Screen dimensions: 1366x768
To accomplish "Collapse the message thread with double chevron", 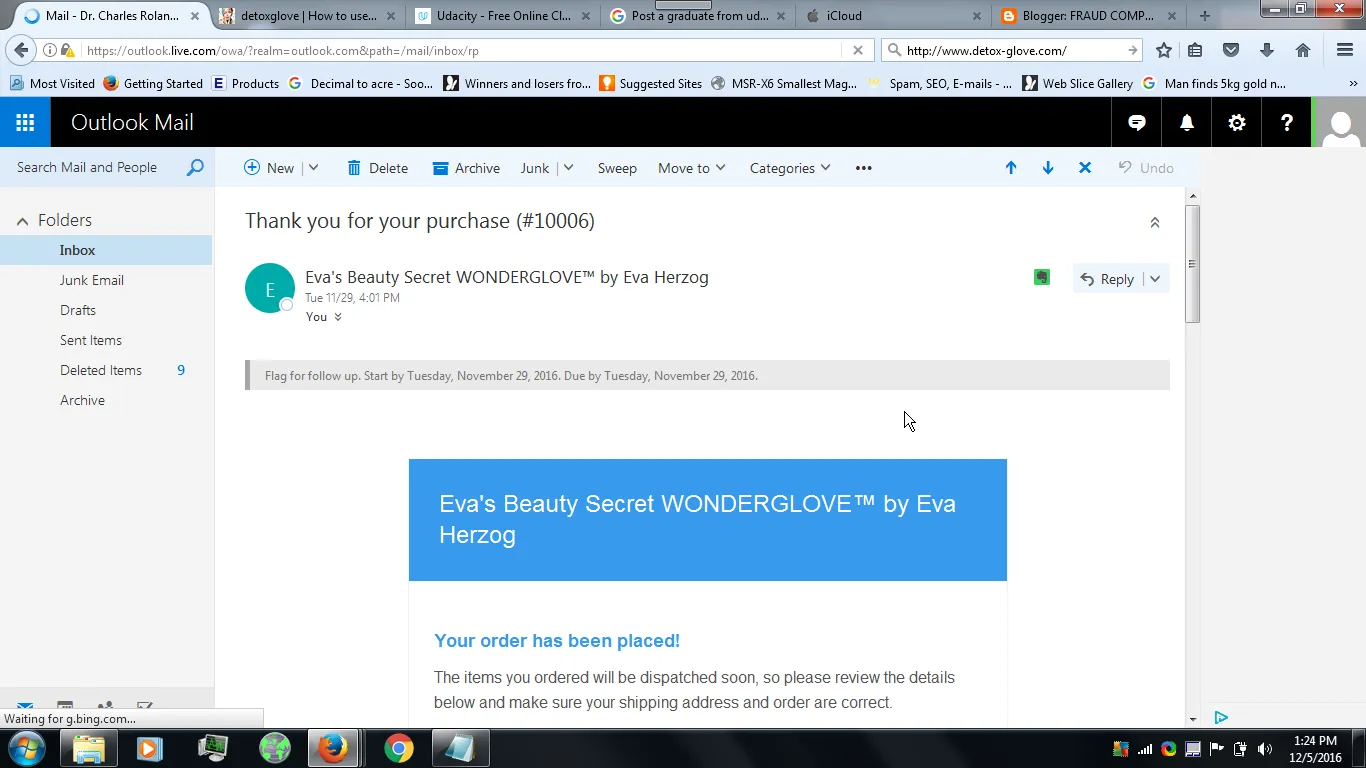I will tap(1155, 222).
